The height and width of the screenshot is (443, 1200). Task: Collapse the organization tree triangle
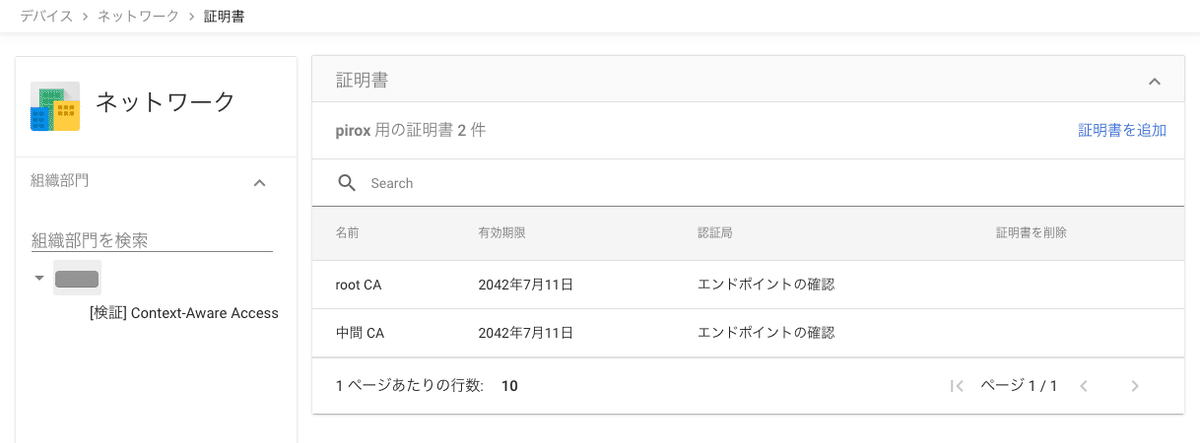point(39,277)
